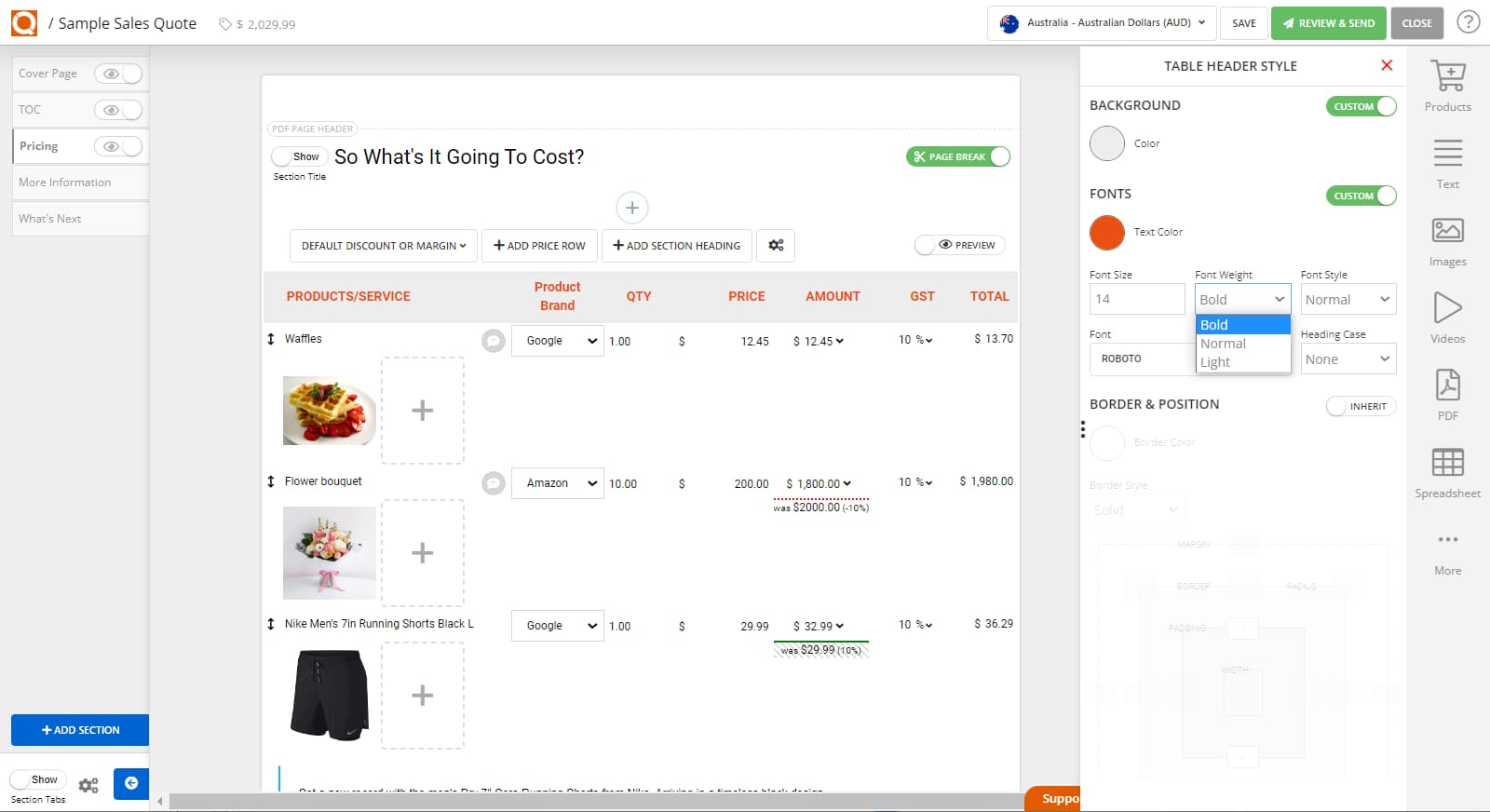1490x812 pixels.
Task: Pick the background color swatch
Action: pyautogui.click(x=1107, y=143)
